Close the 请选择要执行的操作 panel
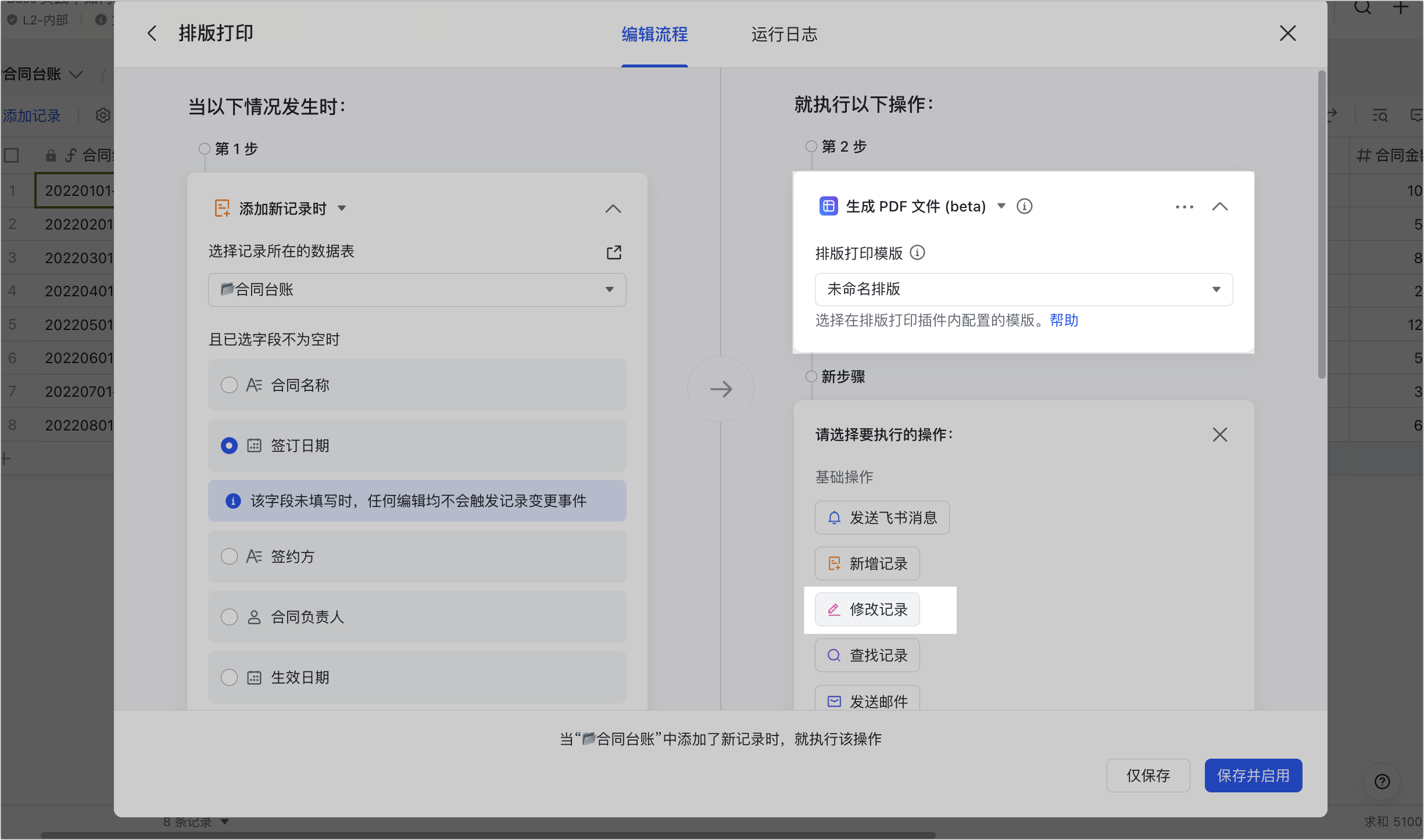The image size is (1424, 840). (x=1220, y=435)
